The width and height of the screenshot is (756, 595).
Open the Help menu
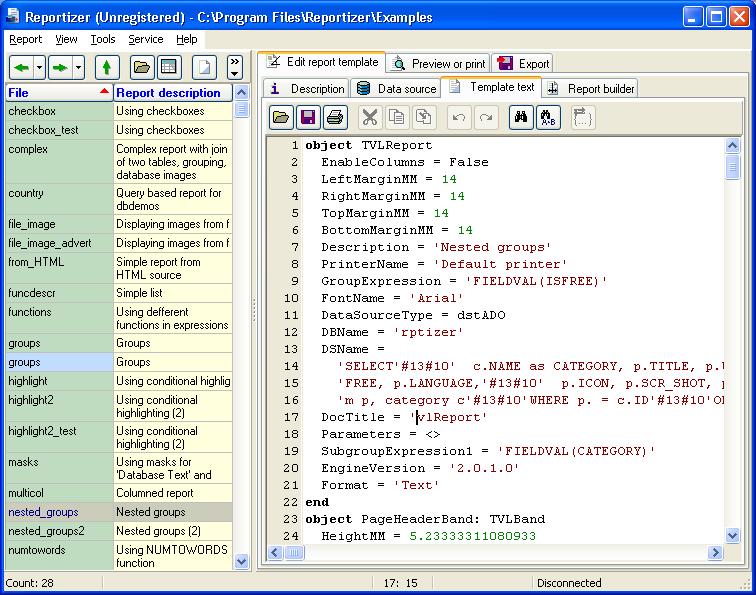tap(187, 39)
